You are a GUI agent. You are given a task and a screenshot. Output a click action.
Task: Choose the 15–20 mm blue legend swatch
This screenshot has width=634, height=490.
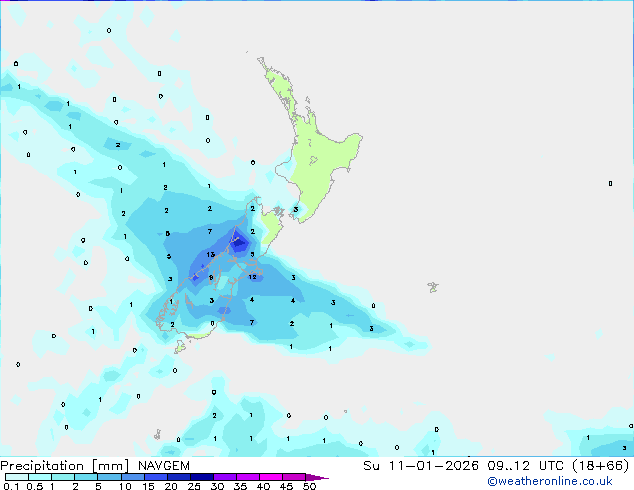tap(155, 477)
